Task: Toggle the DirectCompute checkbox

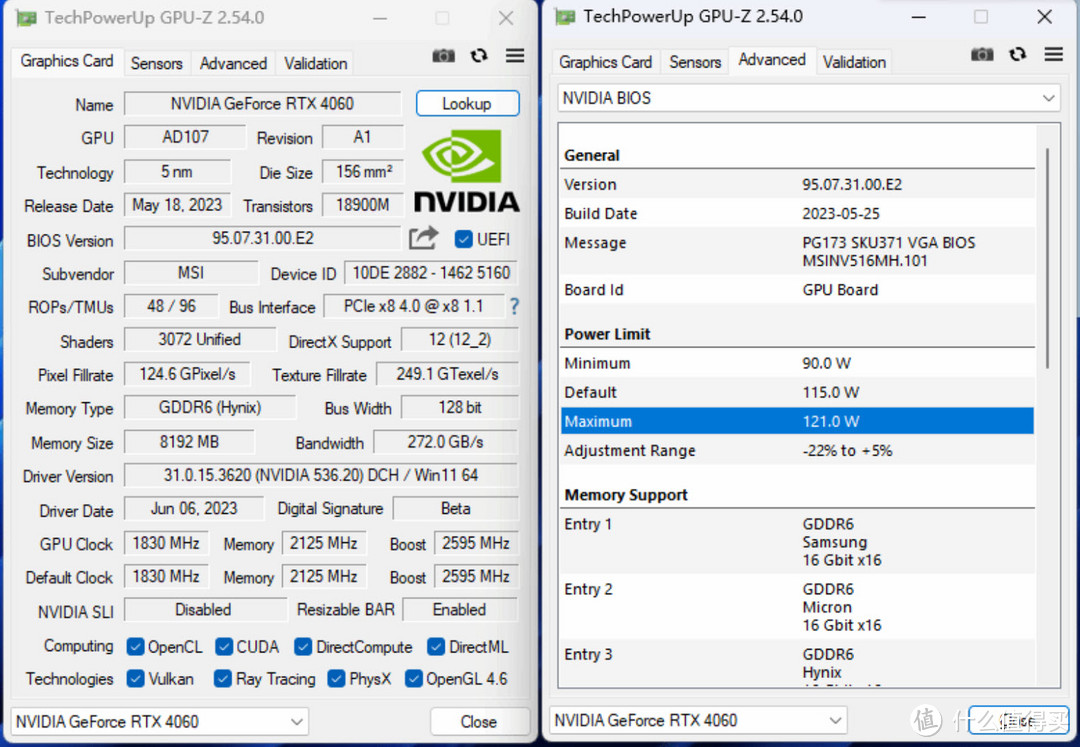Action: 303,647
